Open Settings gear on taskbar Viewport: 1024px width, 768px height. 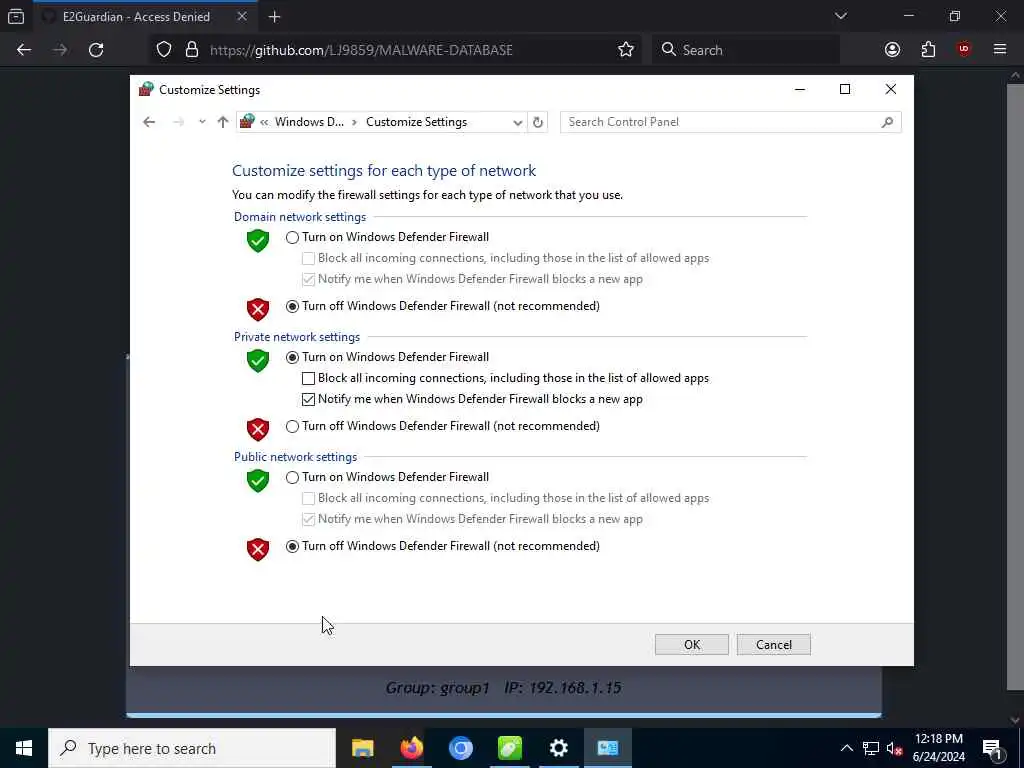[558, 748]
